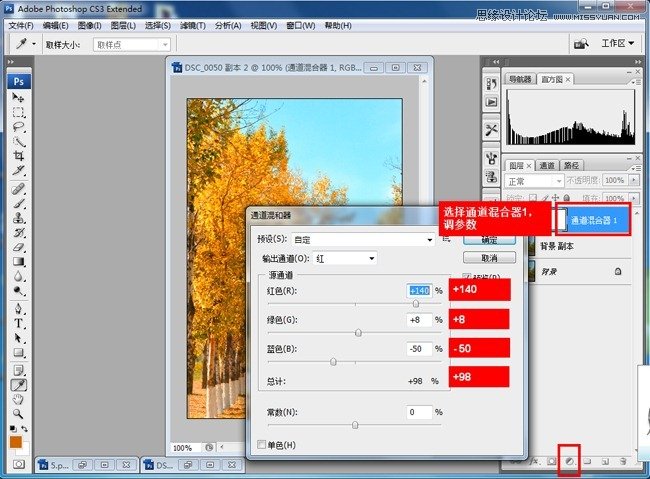650x479 pixels.
Task: Open the Tool Presets icon in dock
Action: click(492, 130)
